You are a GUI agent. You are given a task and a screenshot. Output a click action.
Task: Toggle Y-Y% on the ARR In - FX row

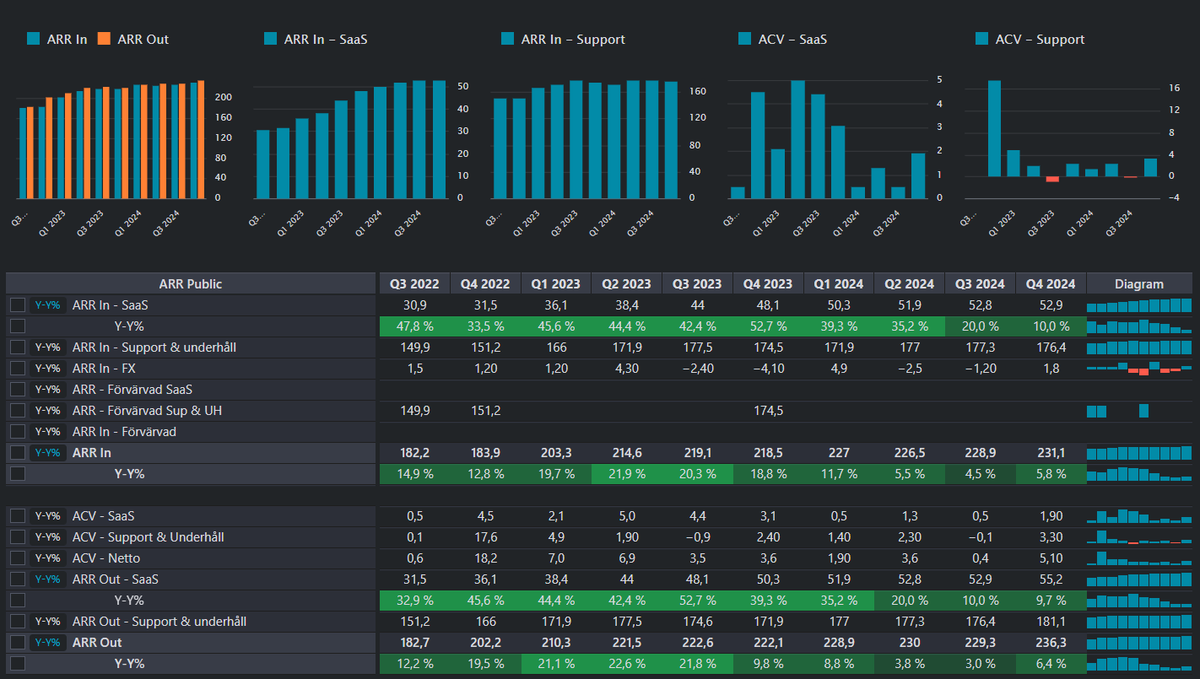tap(46, 368)
